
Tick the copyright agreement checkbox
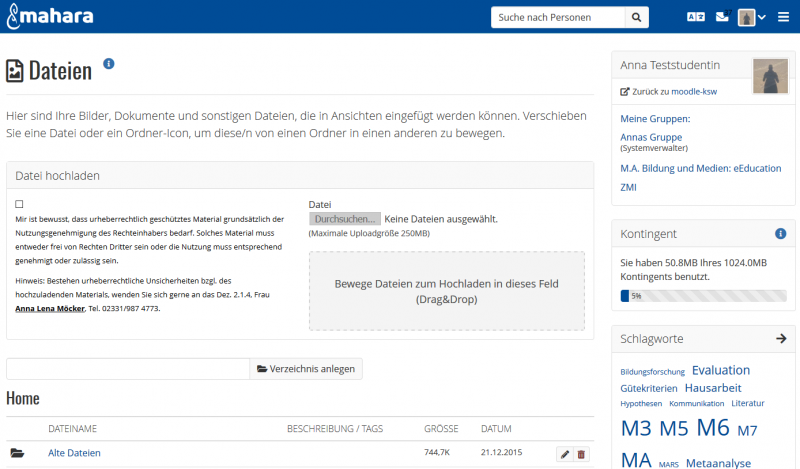[19, 204]
